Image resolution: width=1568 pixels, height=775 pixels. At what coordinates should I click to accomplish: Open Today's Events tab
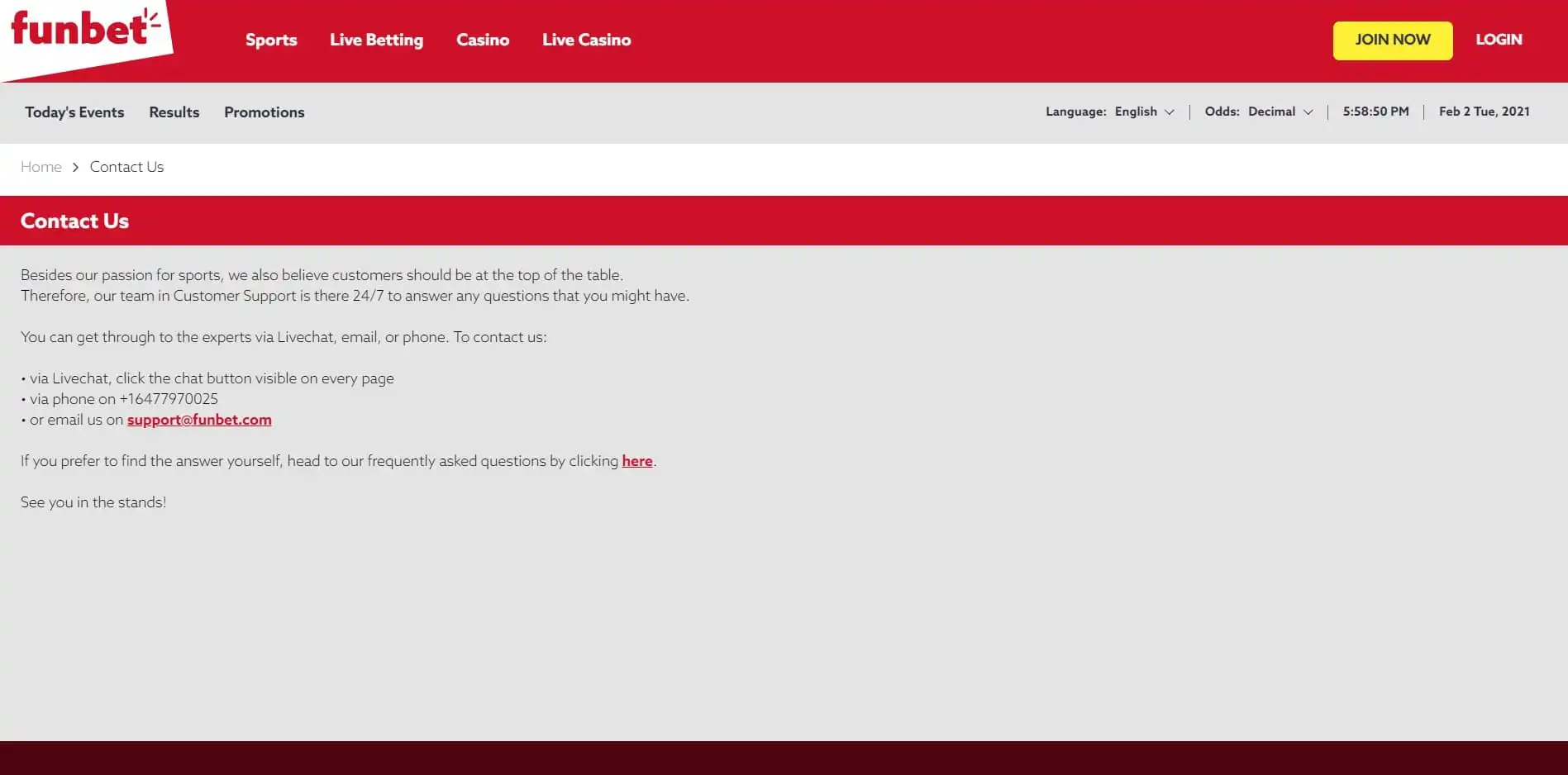coord(74,112)
